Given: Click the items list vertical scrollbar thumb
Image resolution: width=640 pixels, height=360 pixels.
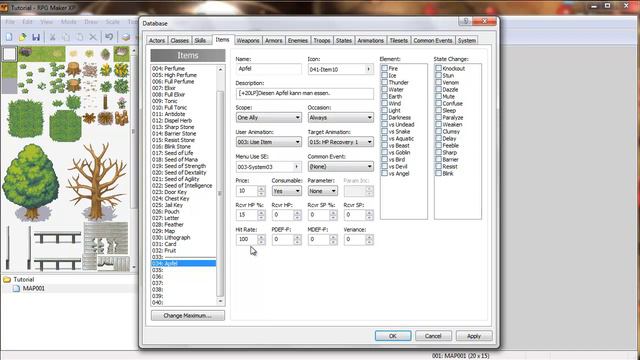Looking at the screenshot, I should [x=220, y=194].
